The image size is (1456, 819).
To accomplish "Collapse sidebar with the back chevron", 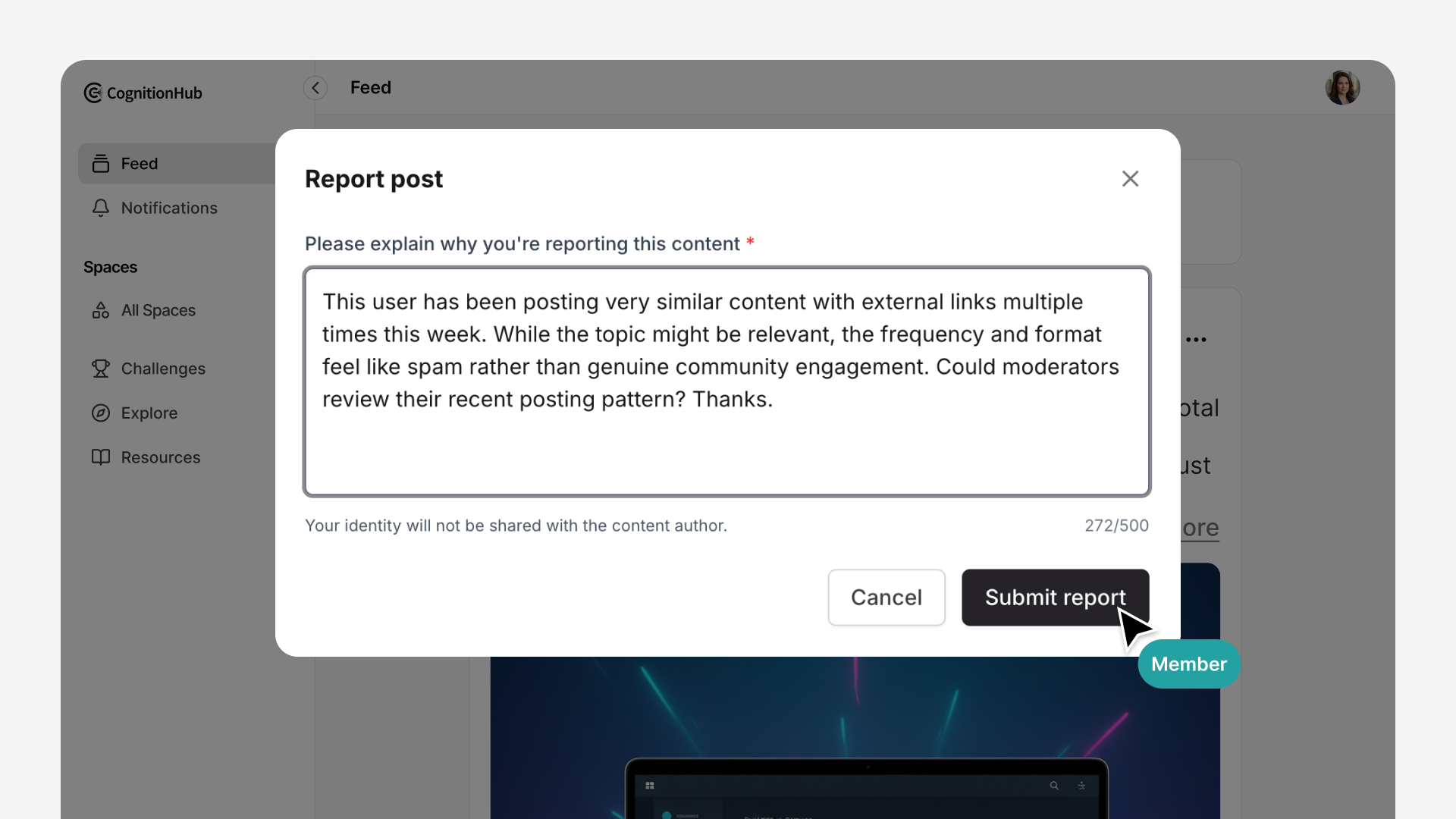I will (x=315, y=88).
